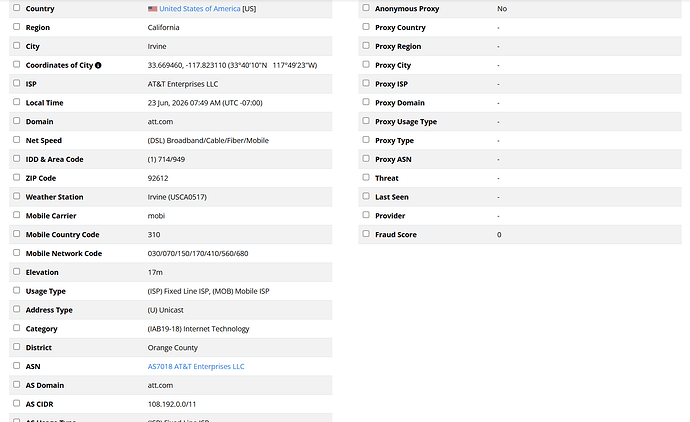Screen dimensions: 690x422
Task: Check the Mobile Carrier checkbox
Action: click(x=17, y=215)
